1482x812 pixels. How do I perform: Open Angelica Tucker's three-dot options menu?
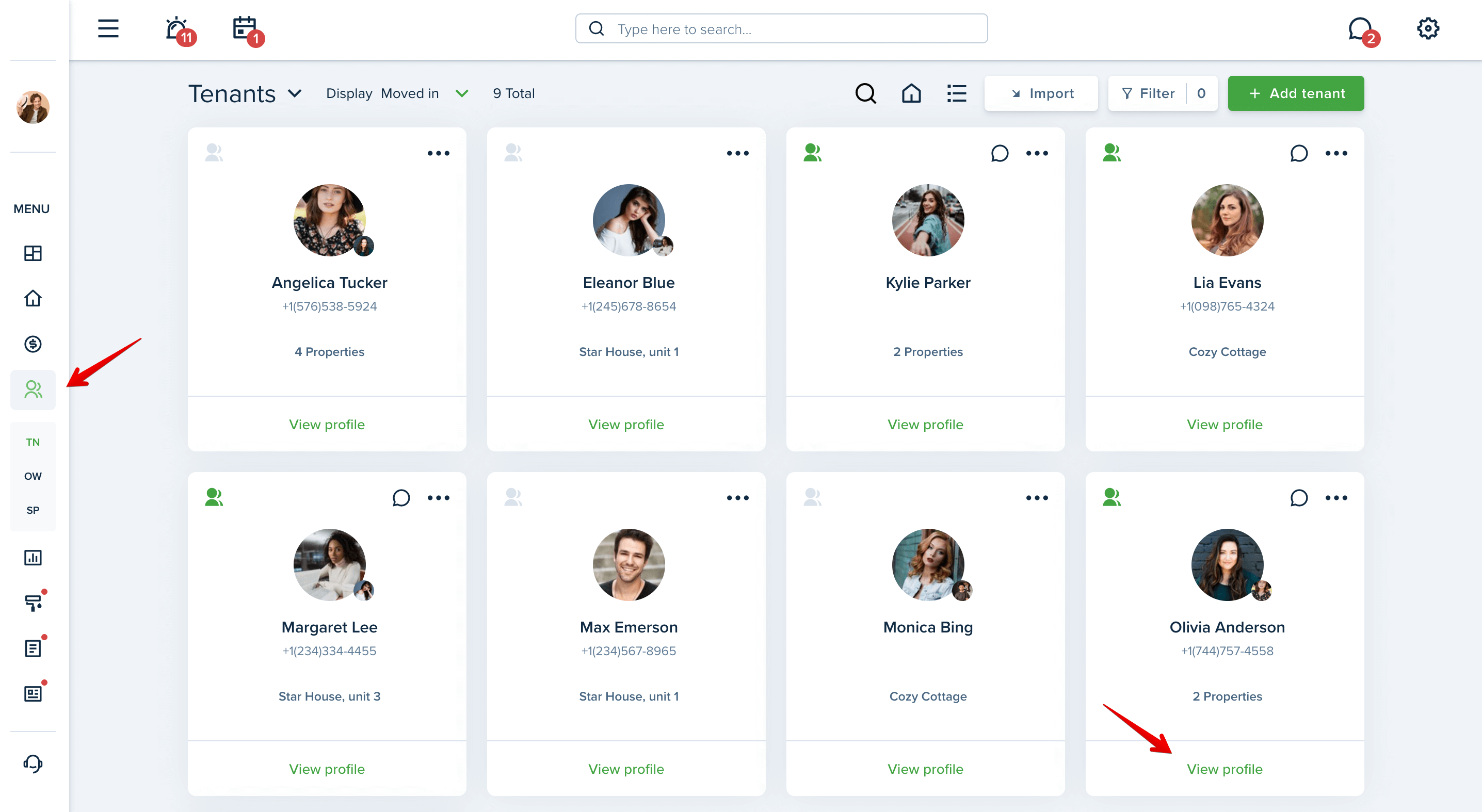[438, 153]
